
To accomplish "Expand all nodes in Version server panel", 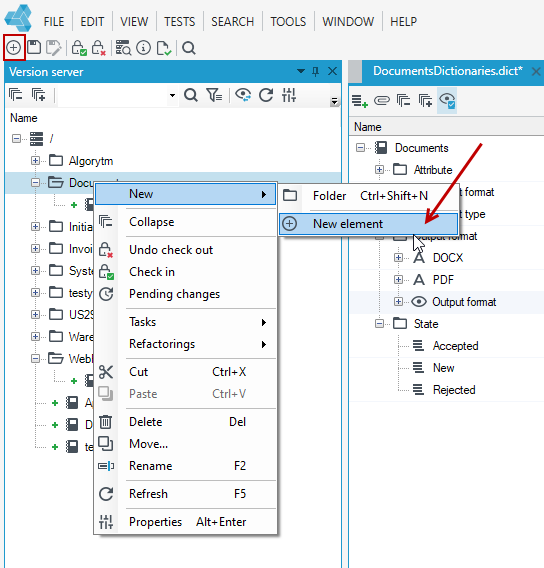I will (38, 95).
